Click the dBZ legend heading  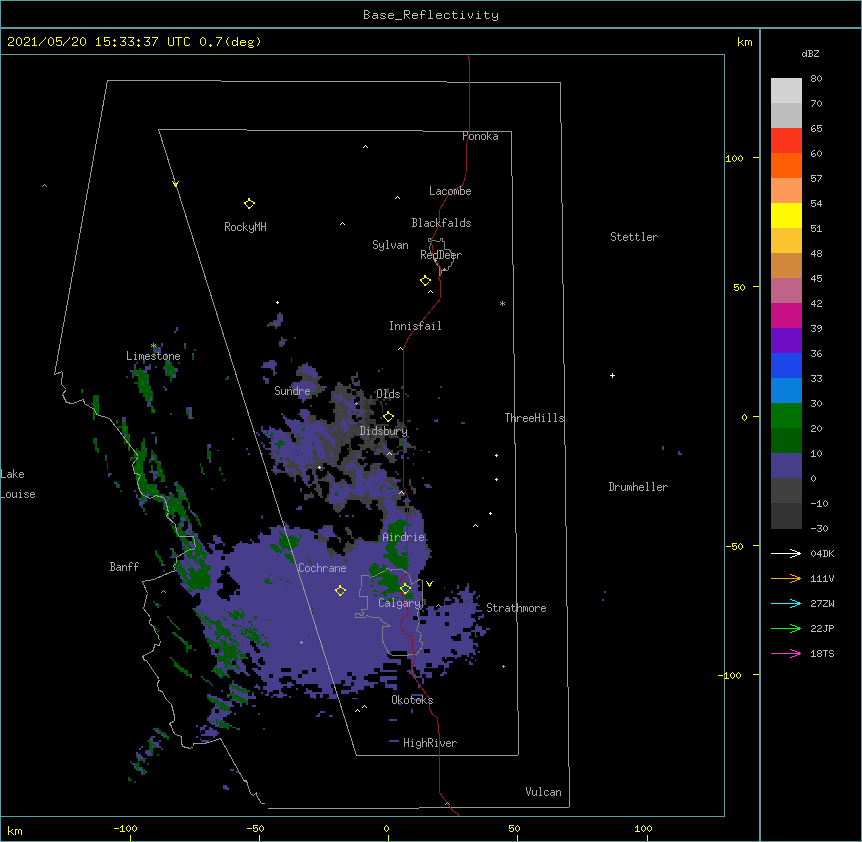coord(810,53)
